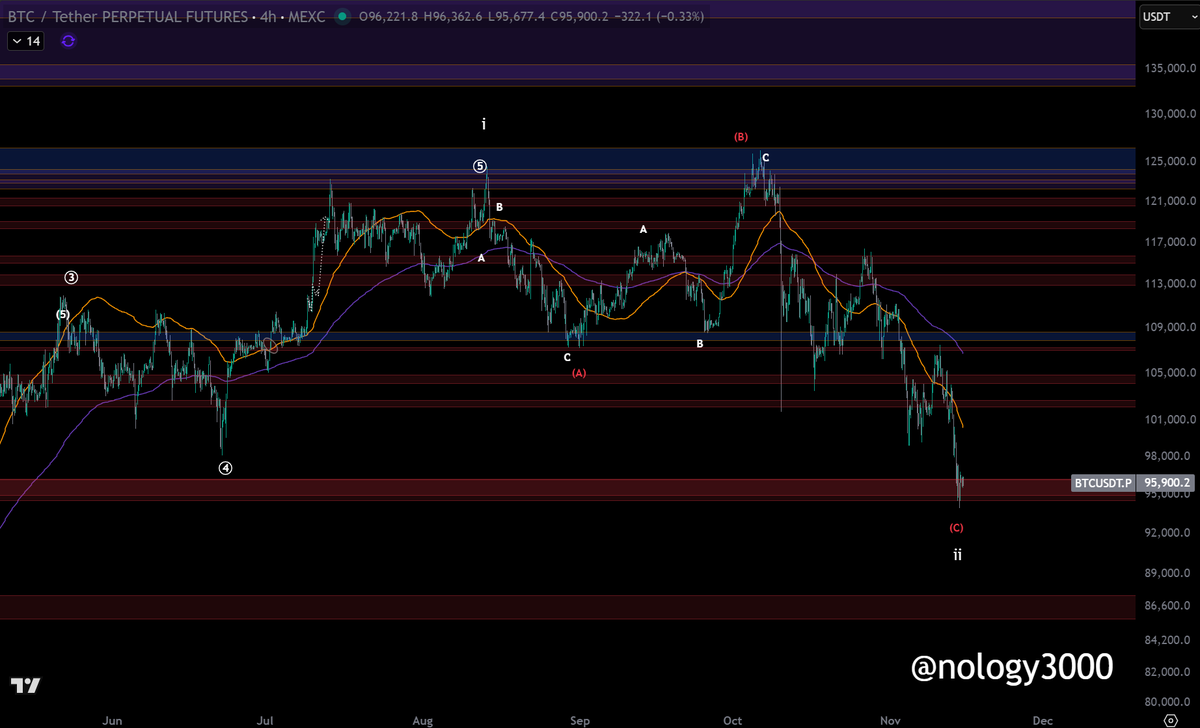Click the TradingView logo in the bottom-left corner

tap(27, 687)
